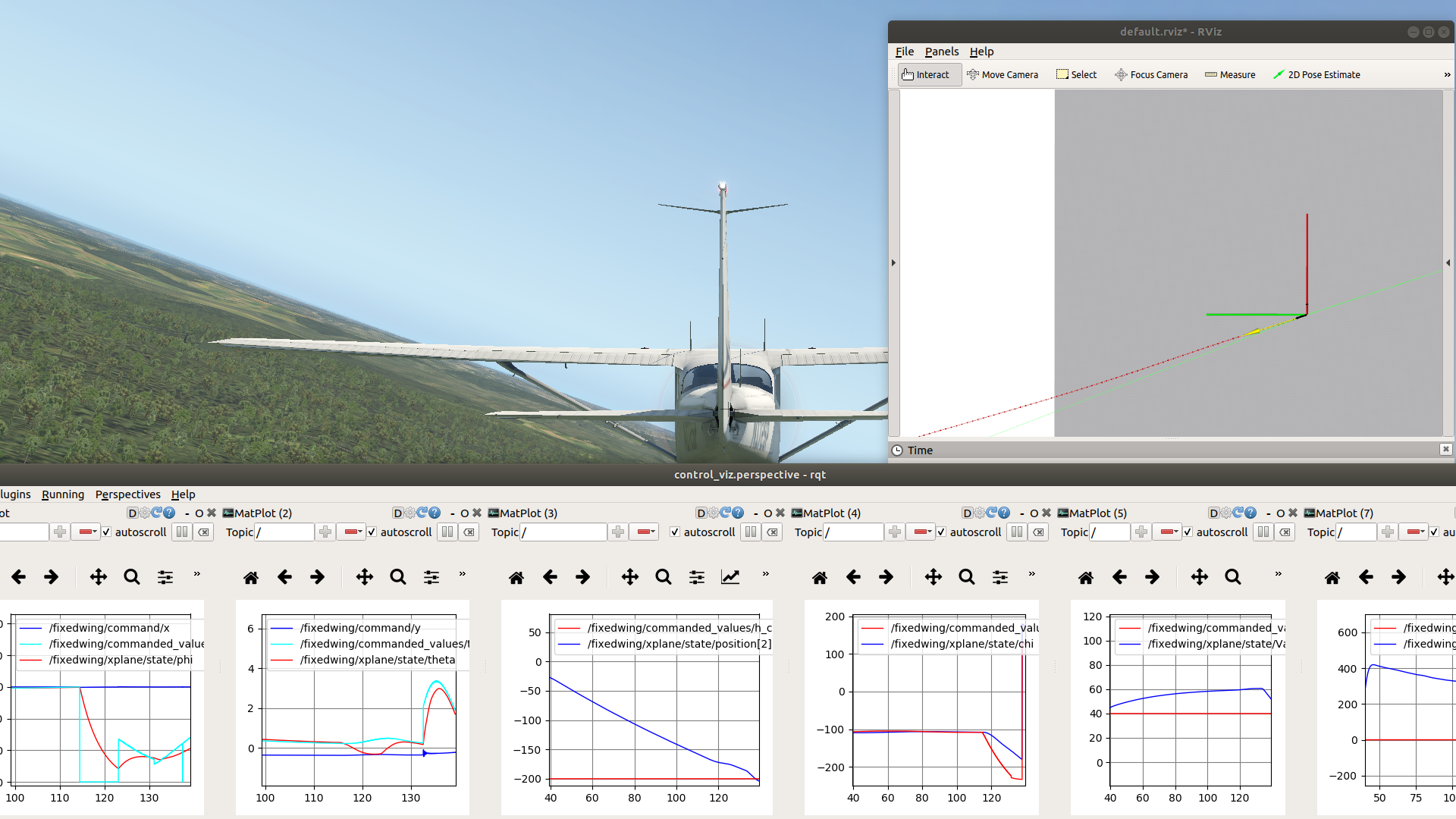The width and height of the screenshot is (1456, 819).
Task: Pick the Measure tool in RViz
Action: click(1230, 74)
